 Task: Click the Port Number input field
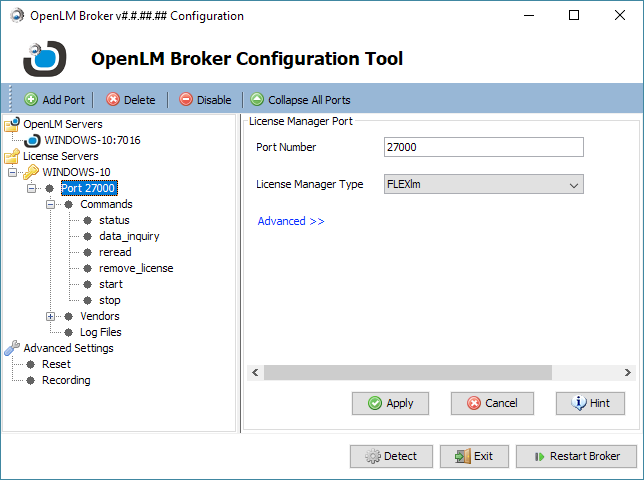point(483,147)
